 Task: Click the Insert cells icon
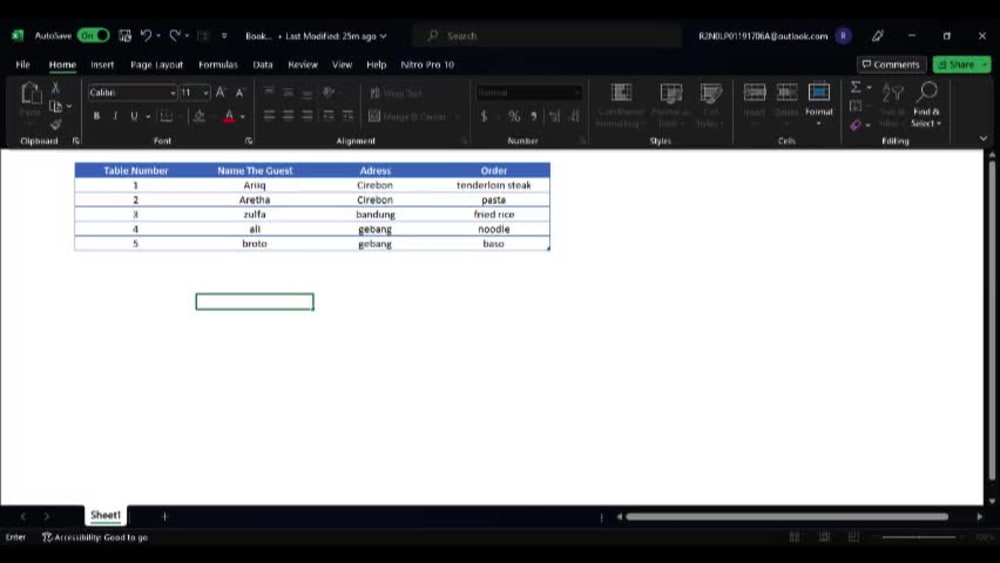[754, 92]
